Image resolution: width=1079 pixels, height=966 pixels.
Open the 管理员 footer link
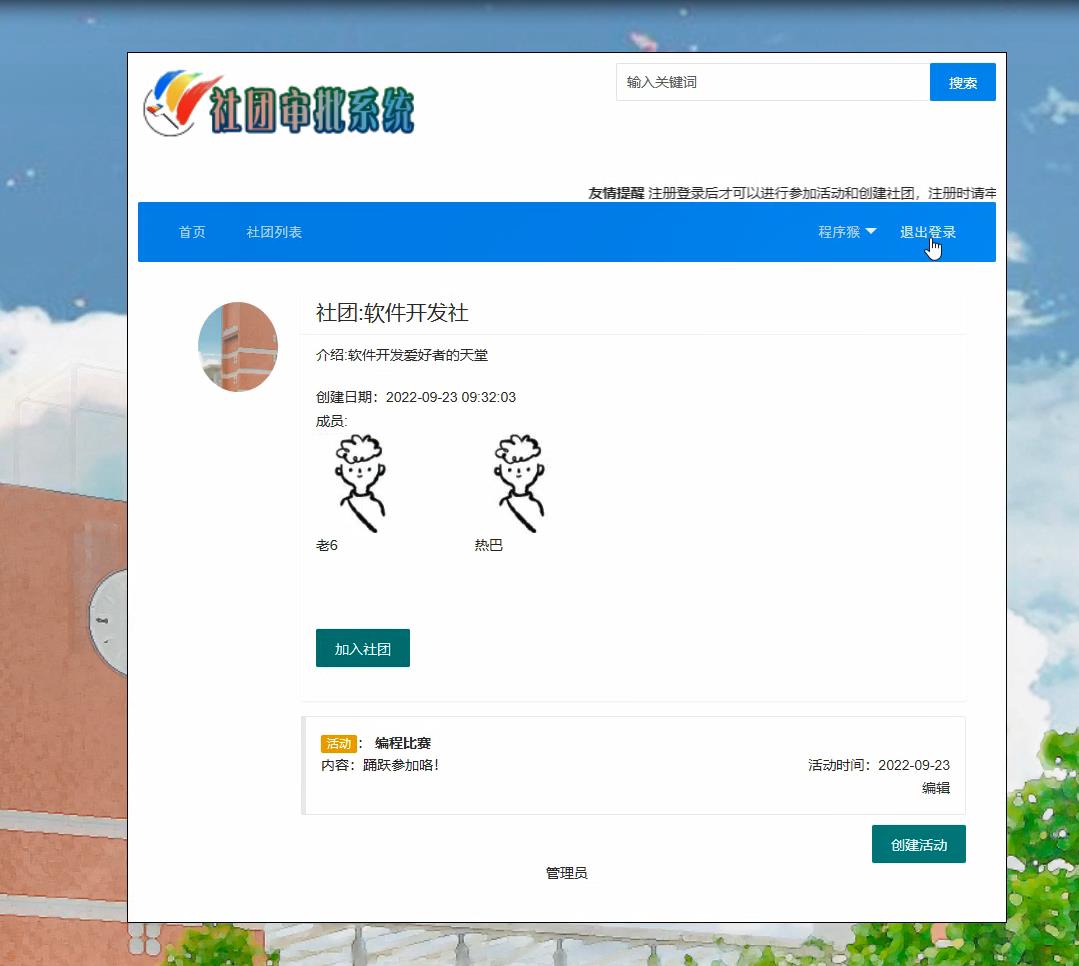coord(566,873)
